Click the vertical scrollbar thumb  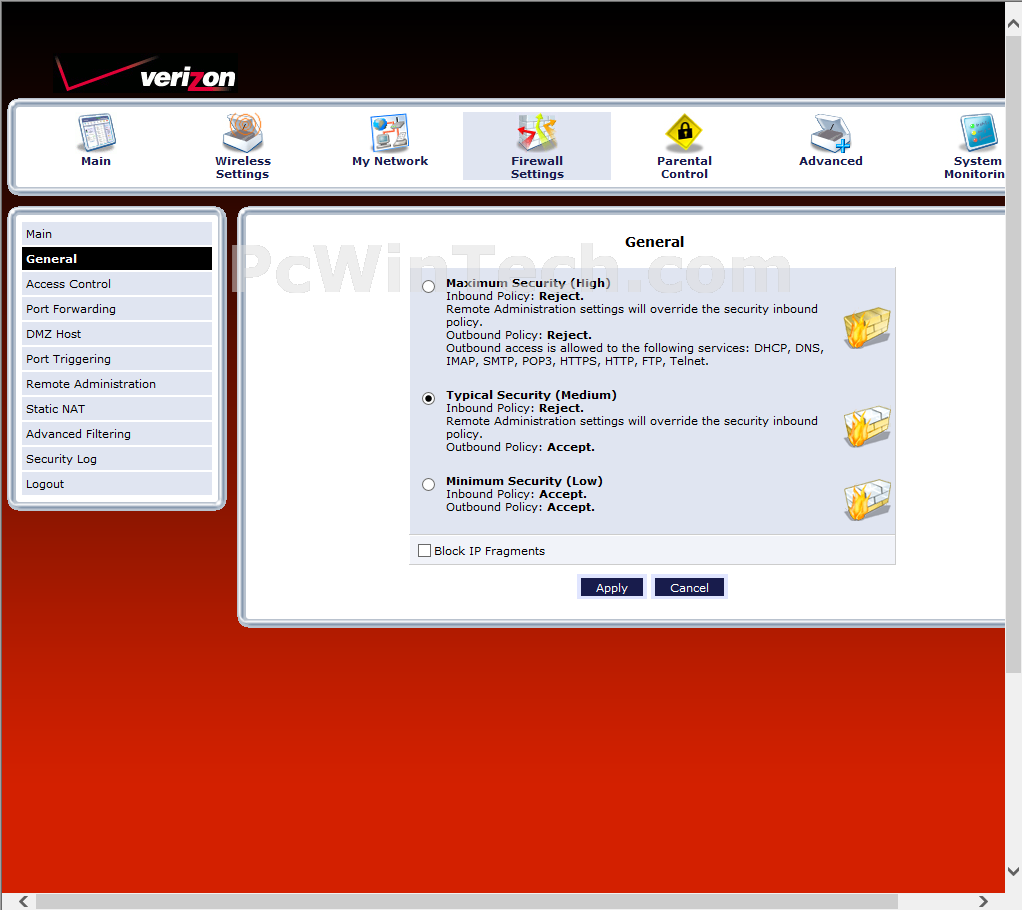pos(1013,355)
